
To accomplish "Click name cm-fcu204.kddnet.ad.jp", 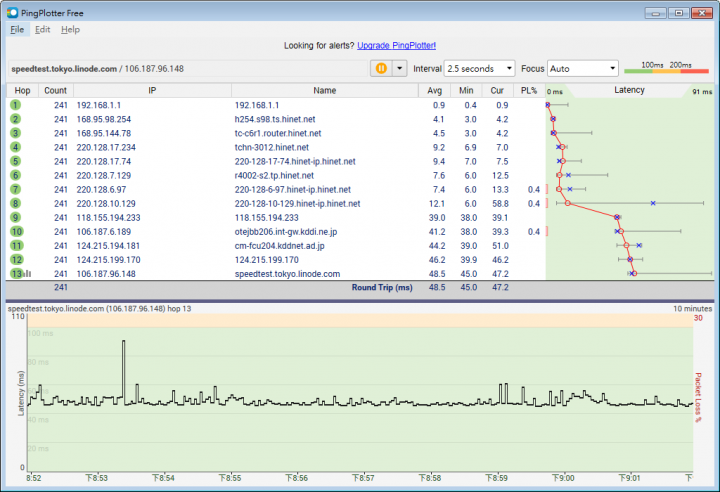I will pyautogui.click(x=279, y=246).
